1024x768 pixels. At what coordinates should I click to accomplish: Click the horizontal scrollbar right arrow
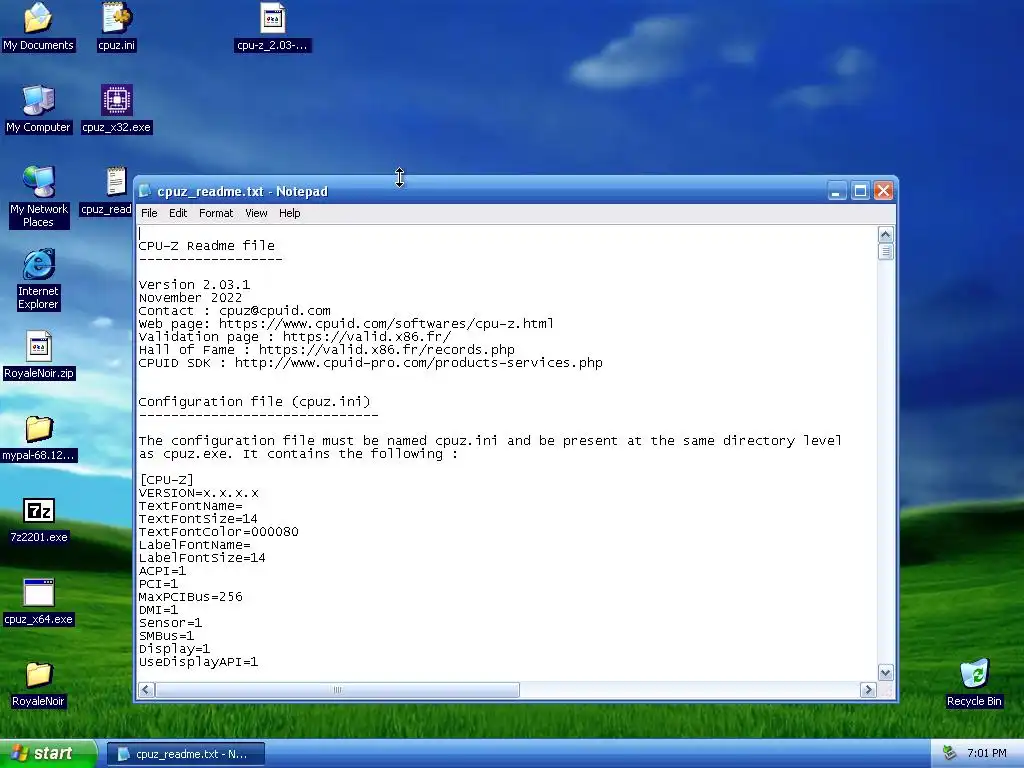868,690
